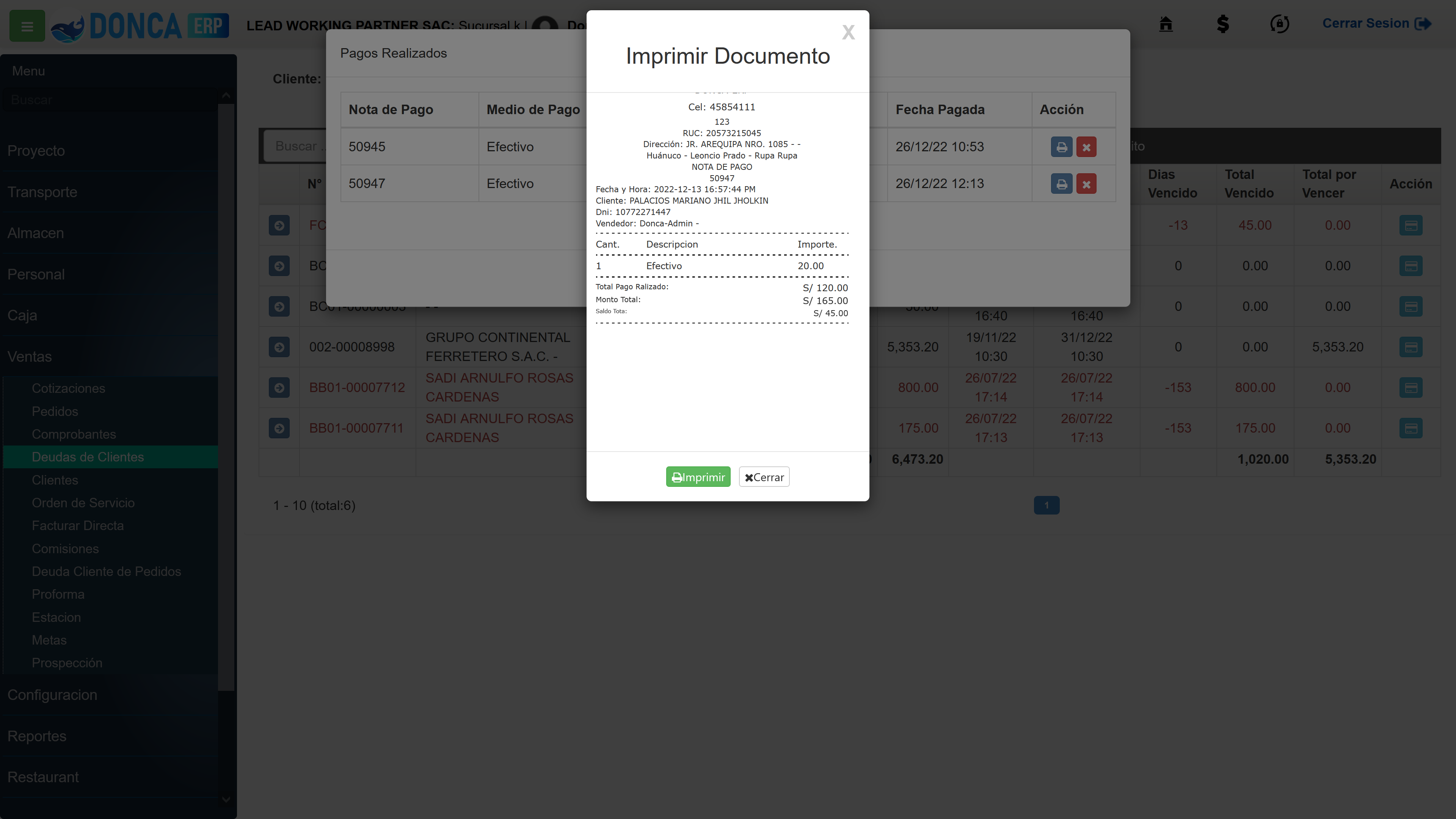Toggle the hamburger menu button

(27, 26)
